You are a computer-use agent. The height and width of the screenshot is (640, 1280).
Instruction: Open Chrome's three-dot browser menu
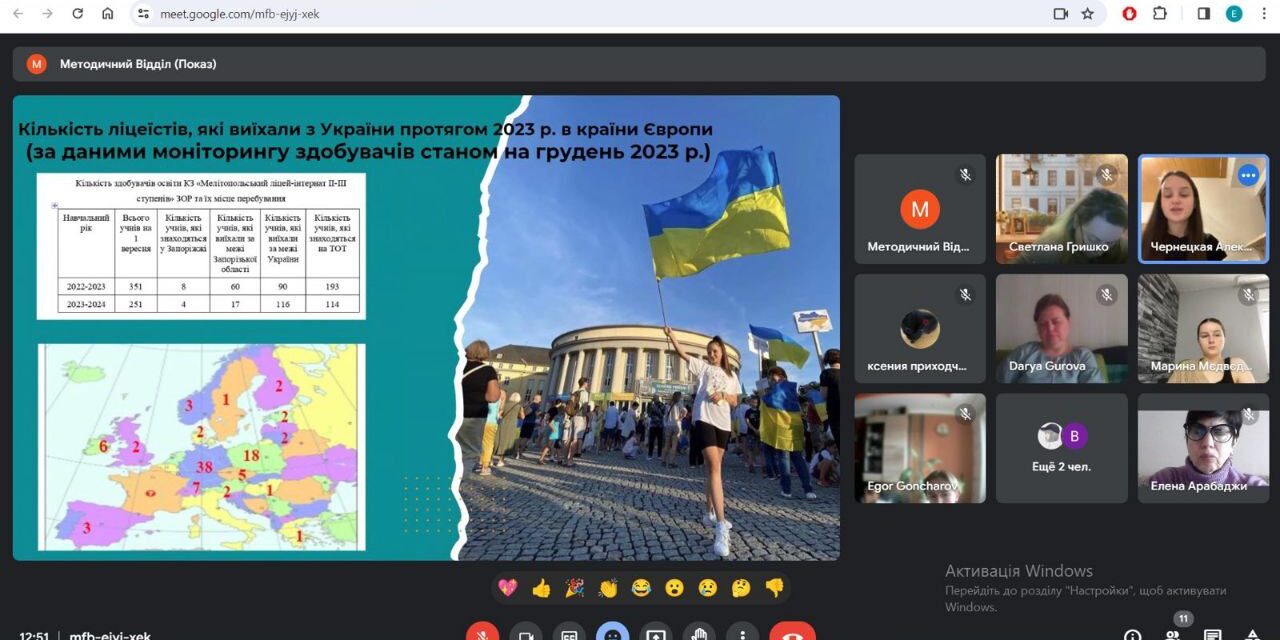click(x=1264, y=14)
